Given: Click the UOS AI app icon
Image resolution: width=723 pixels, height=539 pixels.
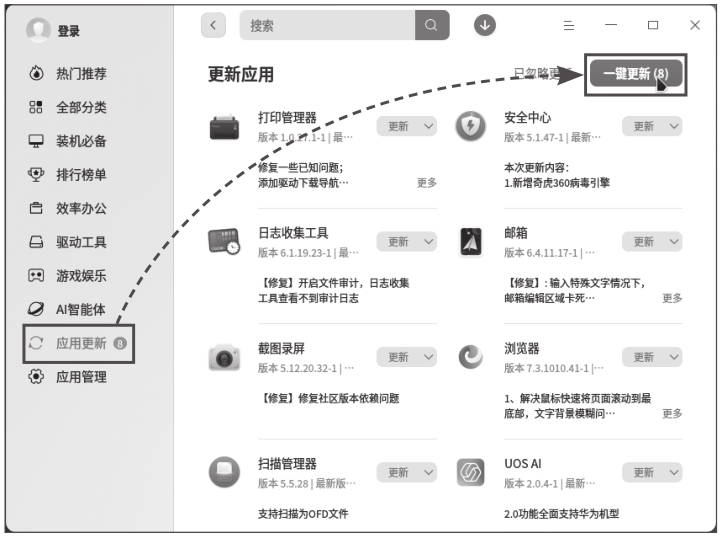Looking at the screenshot, I should (470, 472).
